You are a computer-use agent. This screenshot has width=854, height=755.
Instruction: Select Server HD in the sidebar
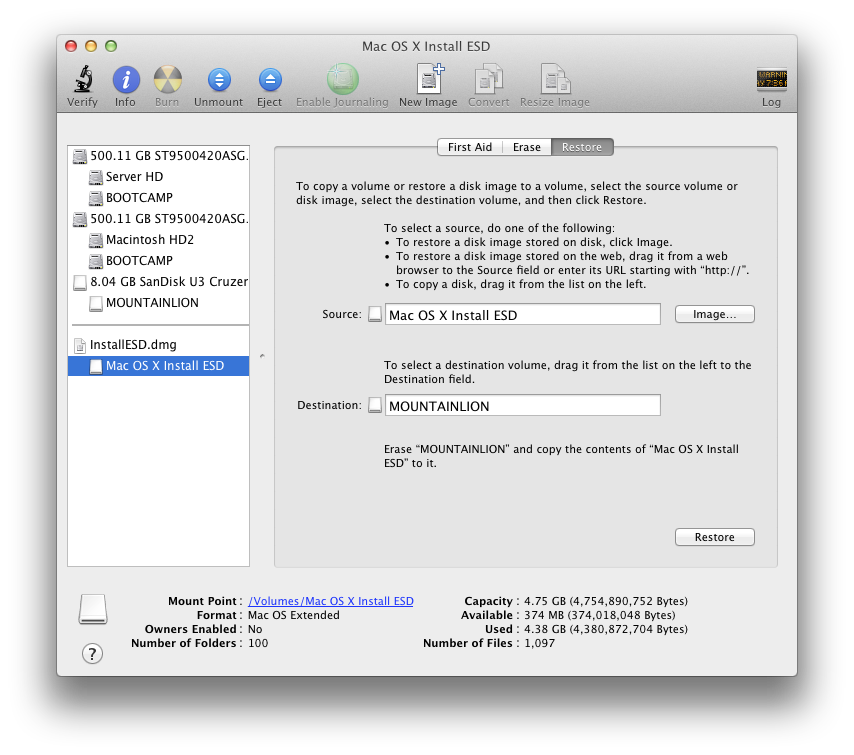coord(134,177)
